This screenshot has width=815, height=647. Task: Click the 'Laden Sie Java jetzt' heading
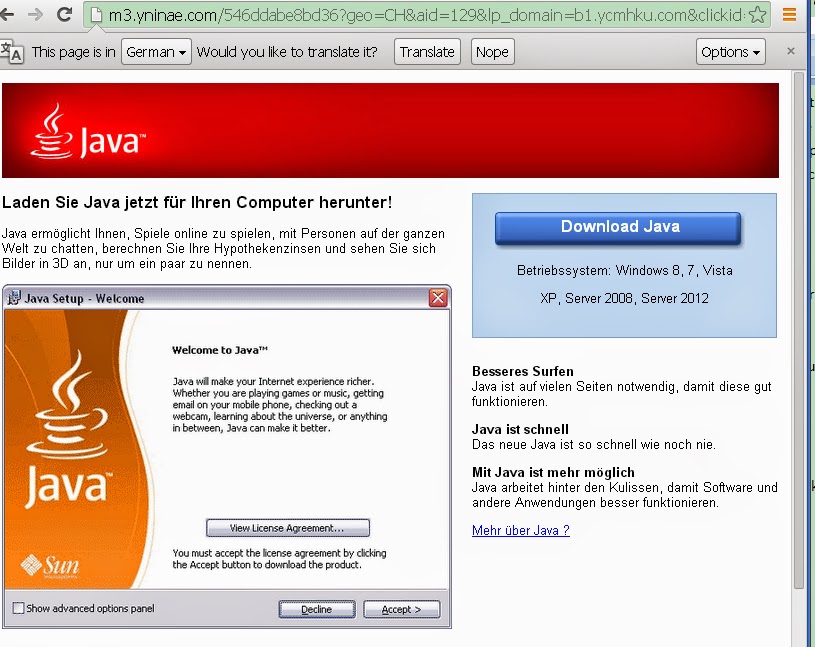[x=197, y=202]
